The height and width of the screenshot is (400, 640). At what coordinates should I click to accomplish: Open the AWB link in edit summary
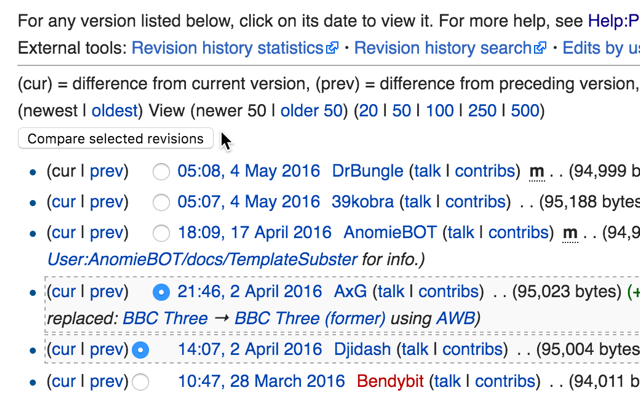click(x=456, y=319)
